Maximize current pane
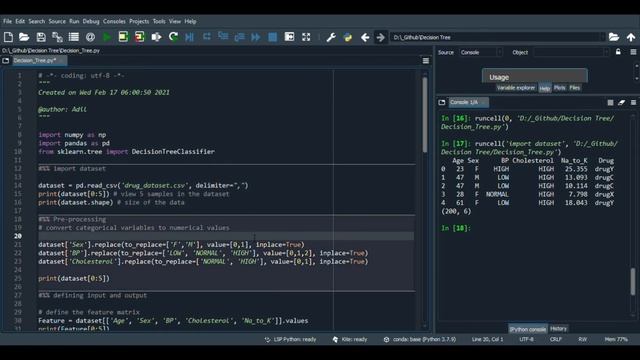Viewport: 640px width, 360px height. 289,37
